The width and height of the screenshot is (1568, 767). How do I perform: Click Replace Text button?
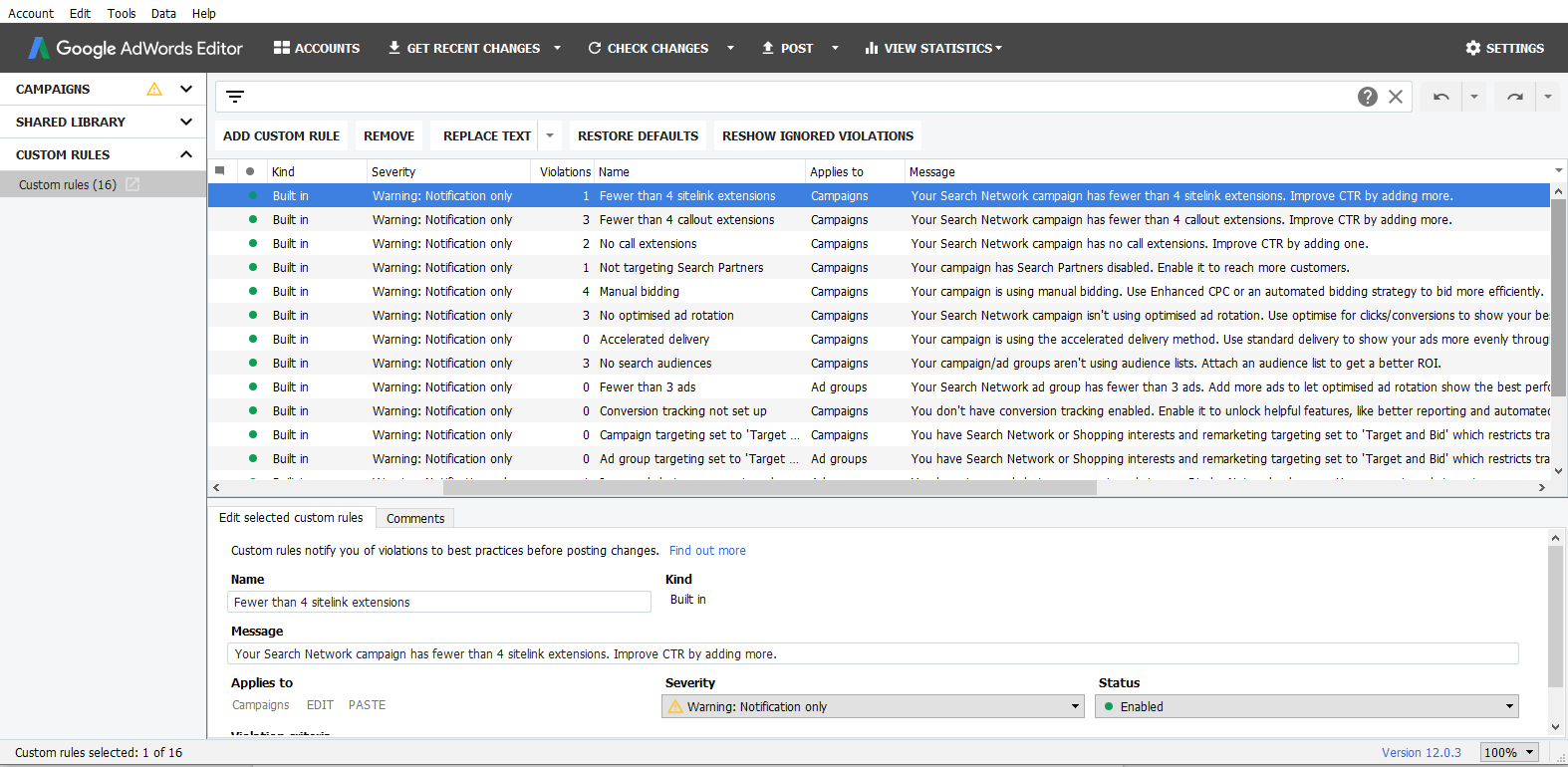(x=486, y=135)
